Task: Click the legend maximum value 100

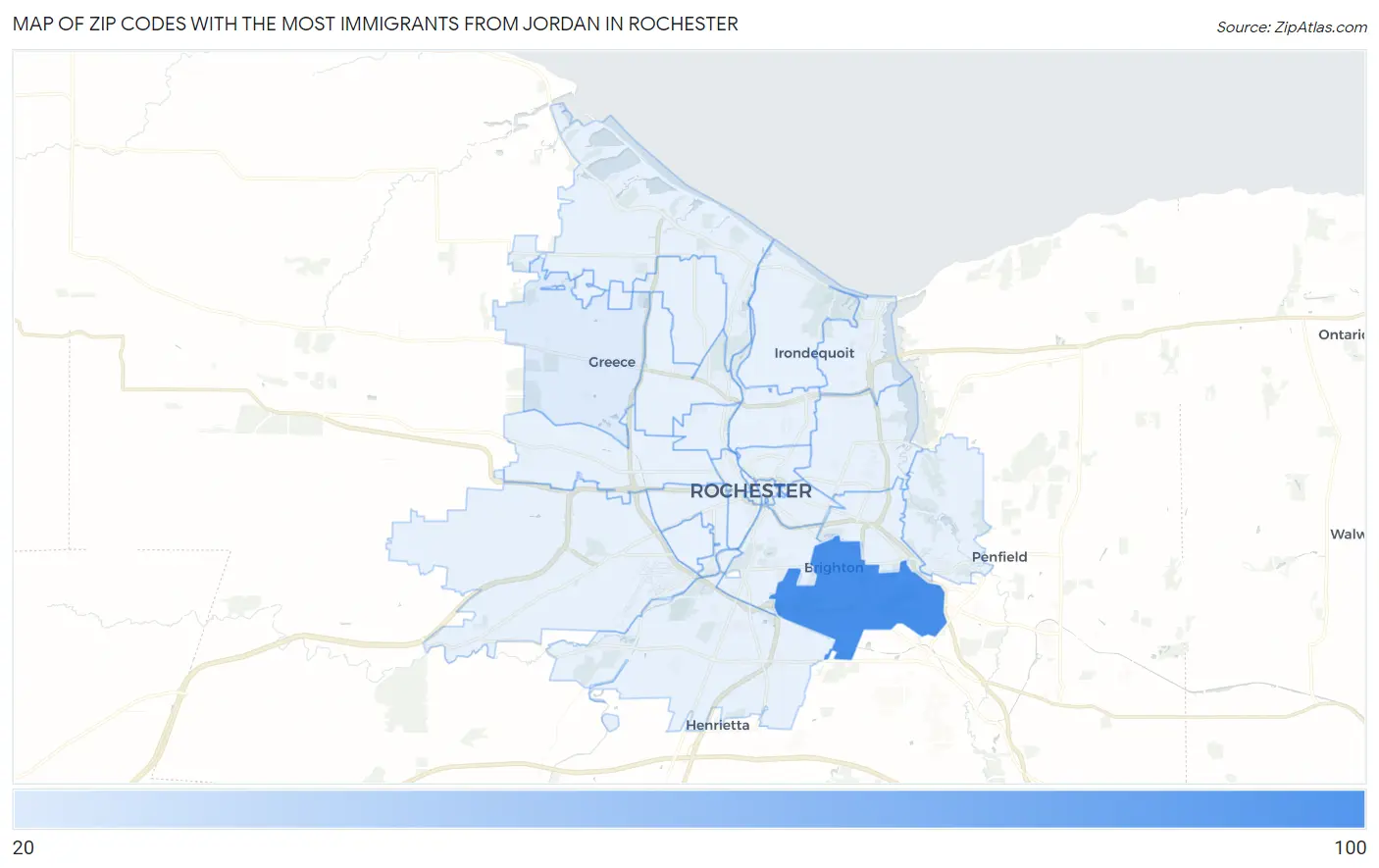Action: tap(1350, 847)
